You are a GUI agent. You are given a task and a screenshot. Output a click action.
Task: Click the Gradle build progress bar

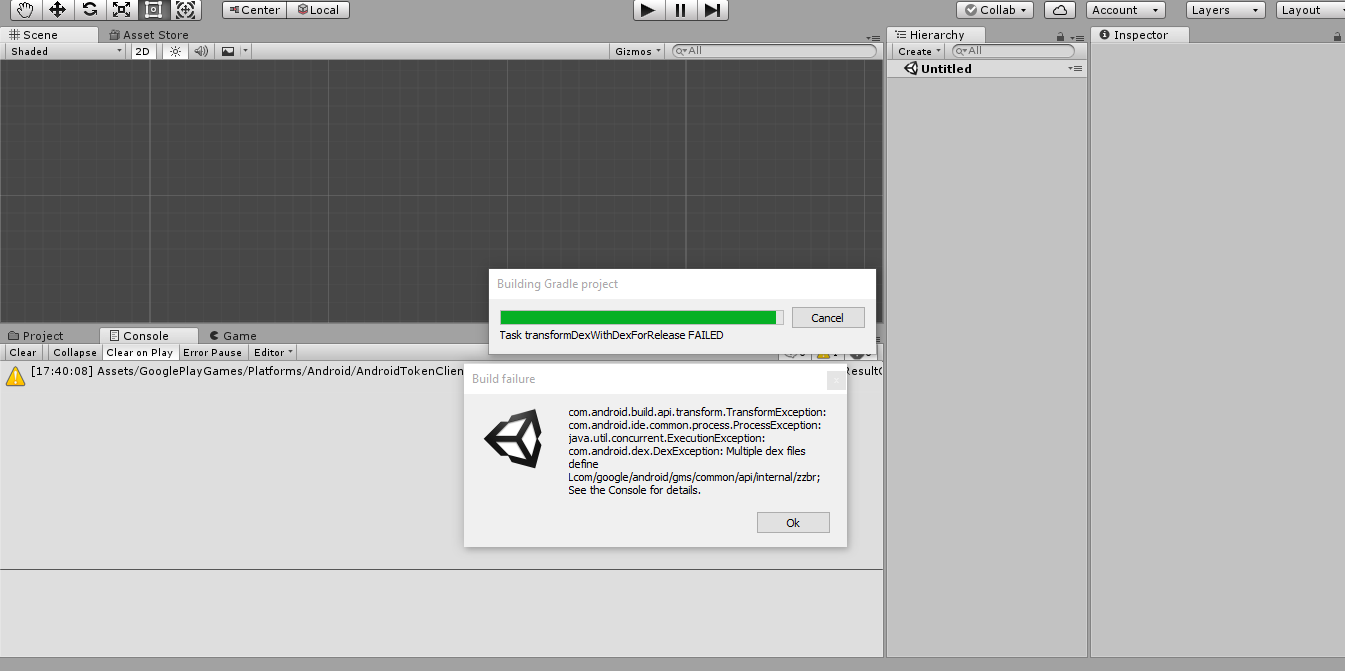click(642, 318)
